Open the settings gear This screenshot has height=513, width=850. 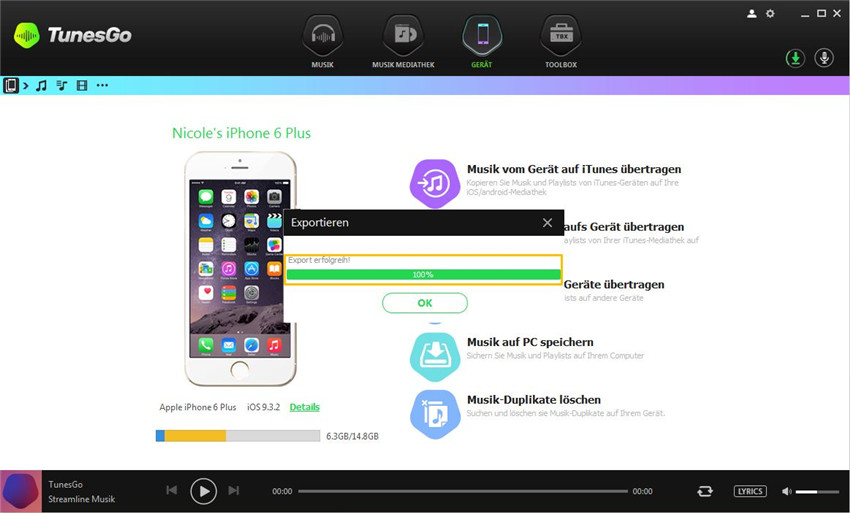pyautogui.click(x=770, y=14)
